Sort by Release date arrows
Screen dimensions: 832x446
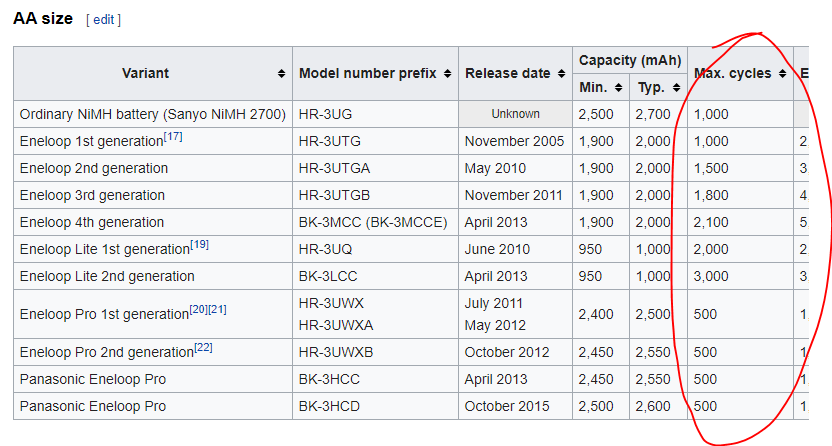pos(562,74)
